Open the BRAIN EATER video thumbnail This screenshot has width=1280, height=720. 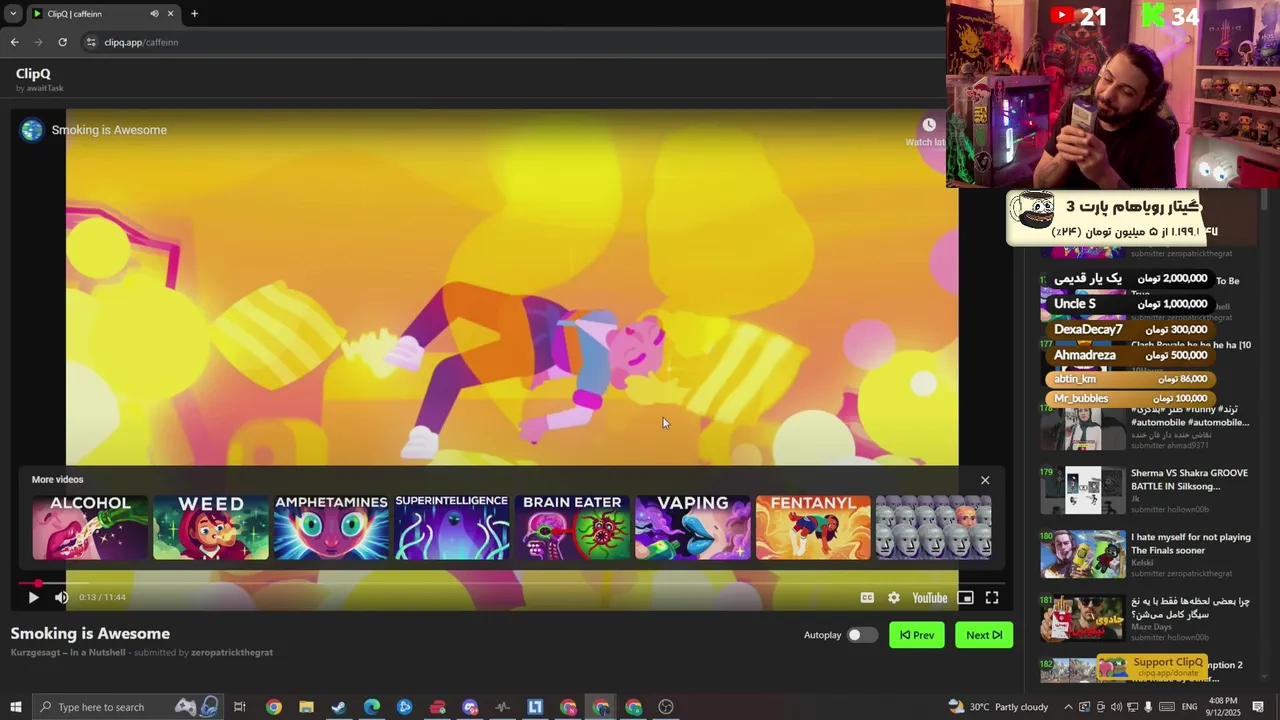(x=572, y=527)
